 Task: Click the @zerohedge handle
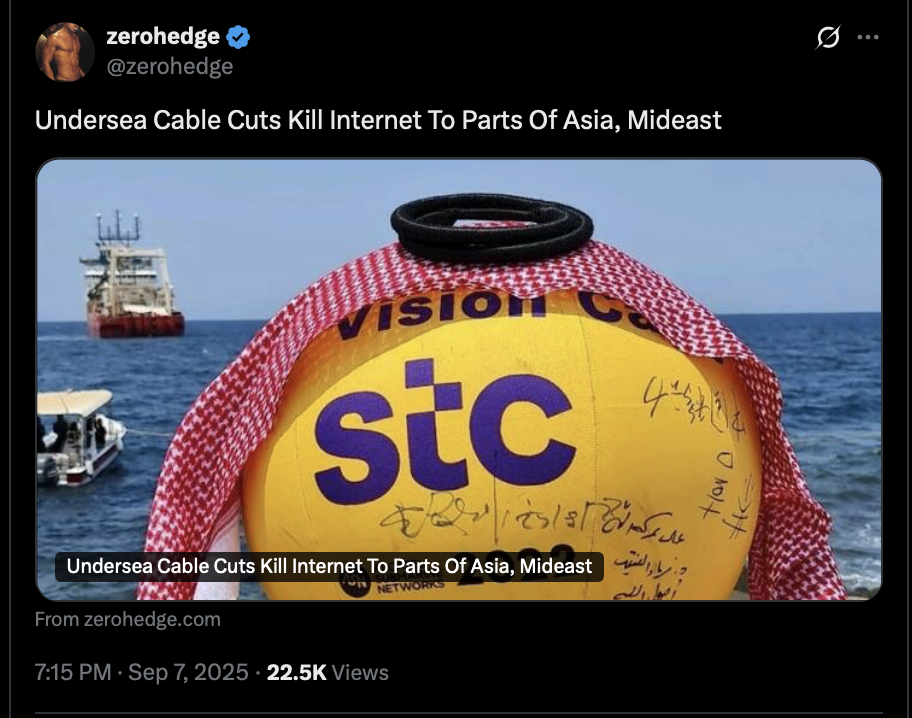tap(170, 66)
